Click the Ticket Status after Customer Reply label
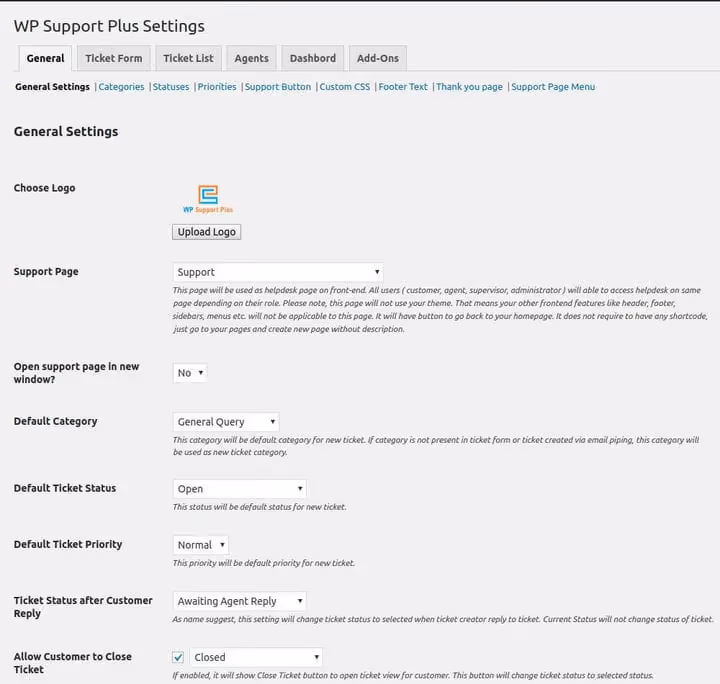This screenshot has height=684, width=720. [83, 607]
